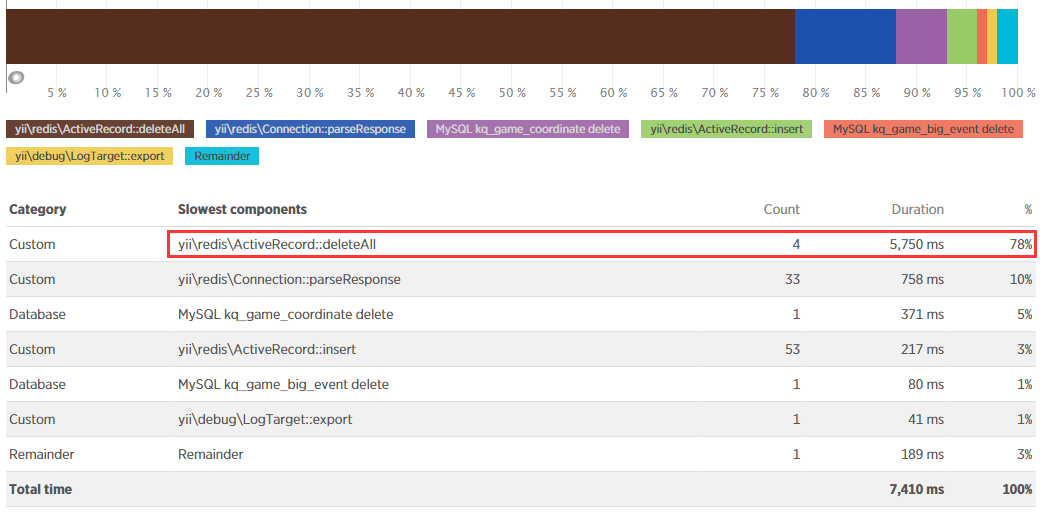
Task: Click the blue parseResponse segment of the bar
Action: click(845, 37)
